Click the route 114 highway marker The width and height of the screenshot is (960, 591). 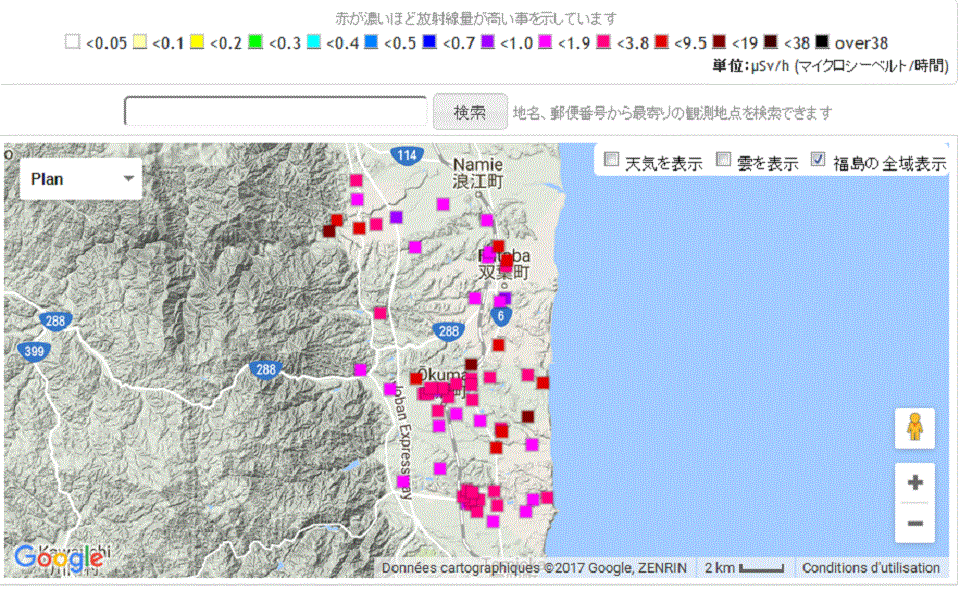click(x=406, y=155)
